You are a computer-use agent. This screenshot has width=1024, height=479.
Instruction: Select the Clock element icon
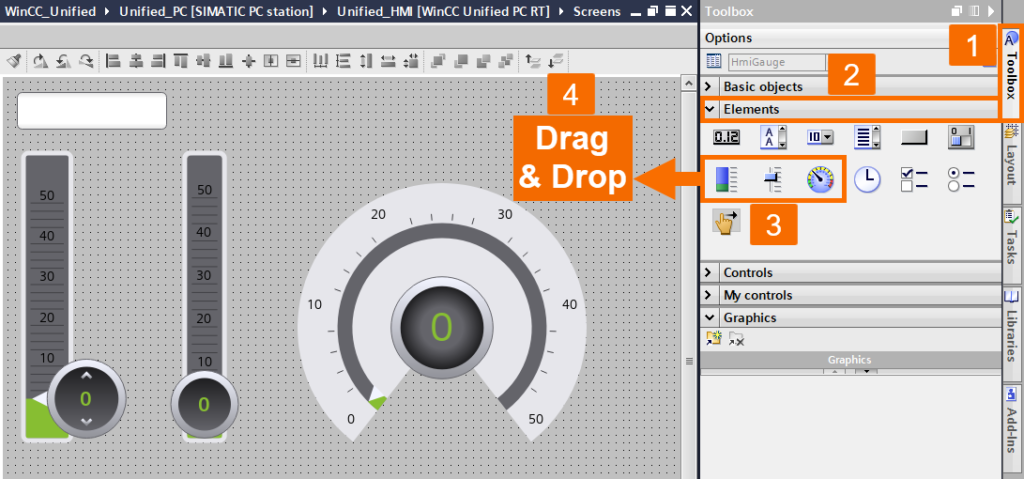[867, 179]
